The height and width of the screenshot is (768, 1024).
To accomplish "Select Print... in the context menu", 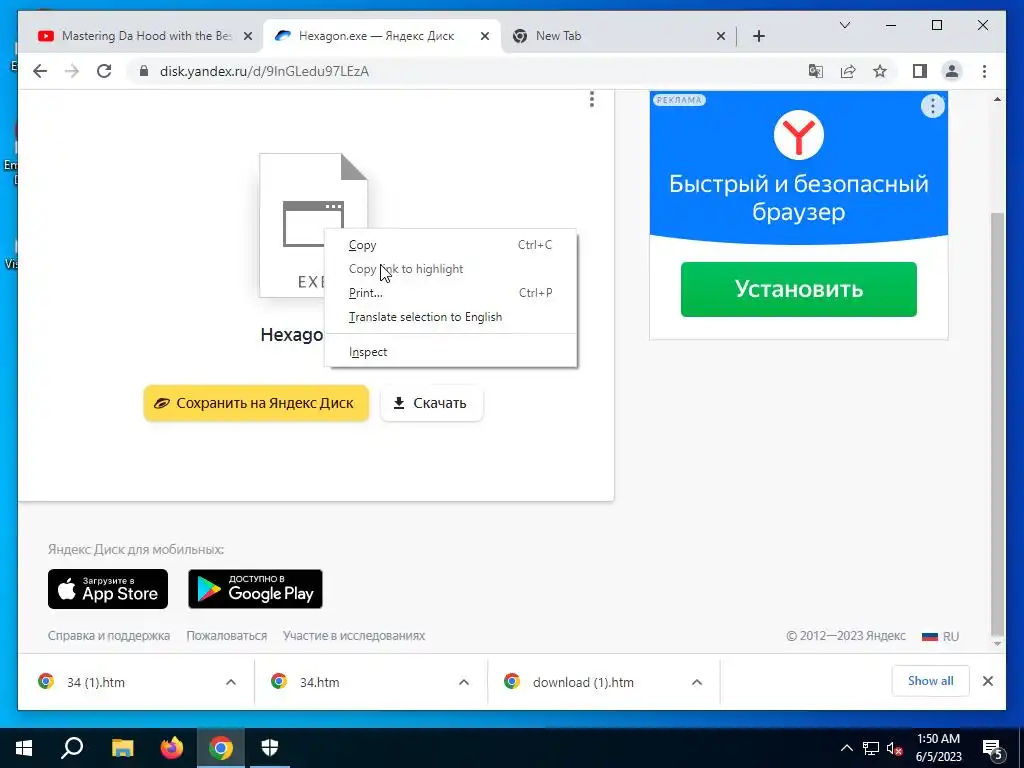I will click(x=450, y=293).
